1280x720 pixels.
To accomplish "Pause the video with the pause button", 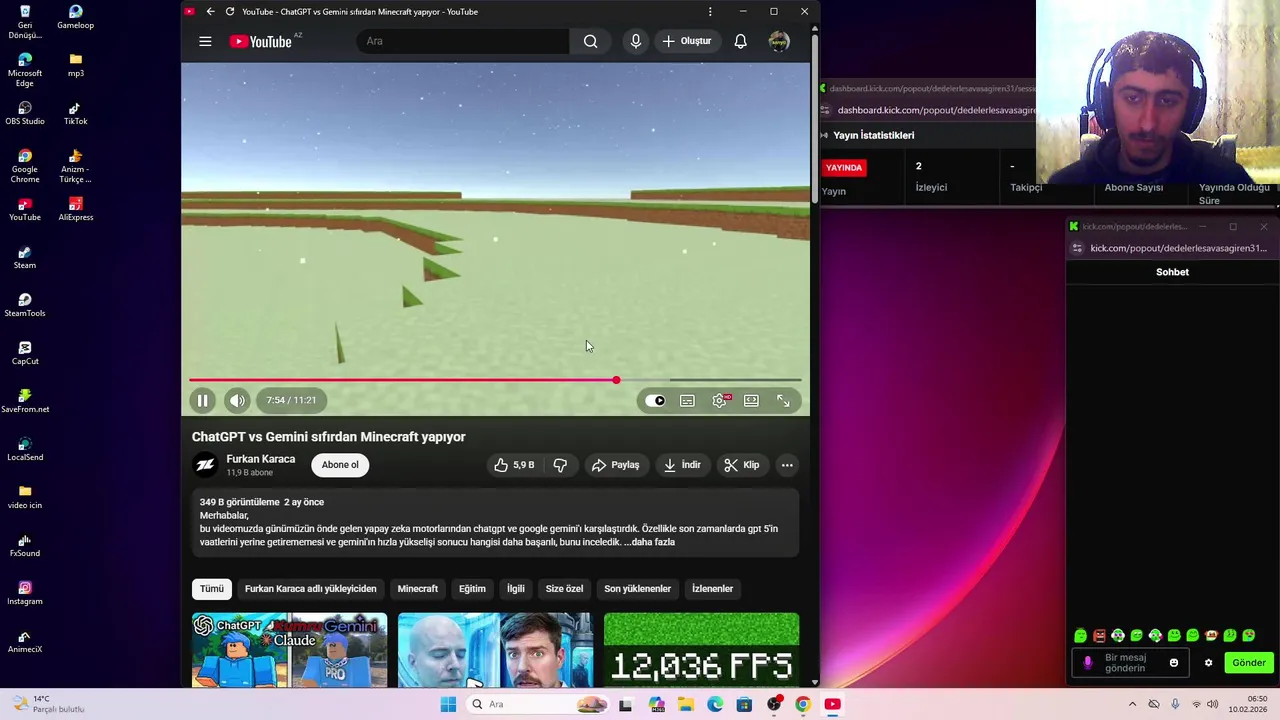I will pos(202,400).
